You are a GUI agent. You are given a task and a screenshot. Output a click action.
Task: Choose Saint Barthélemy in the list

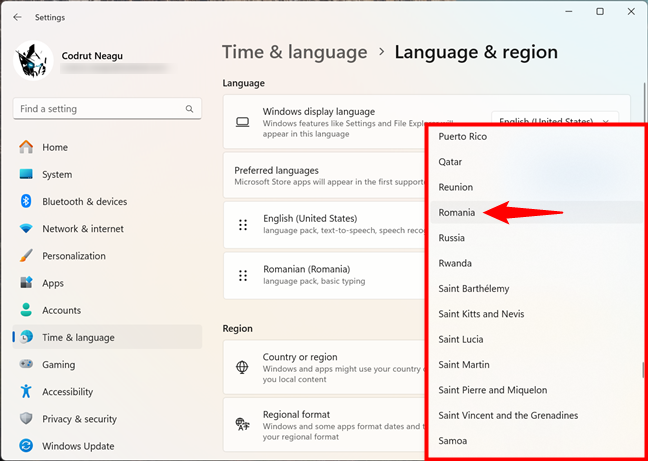pos(536,289)
